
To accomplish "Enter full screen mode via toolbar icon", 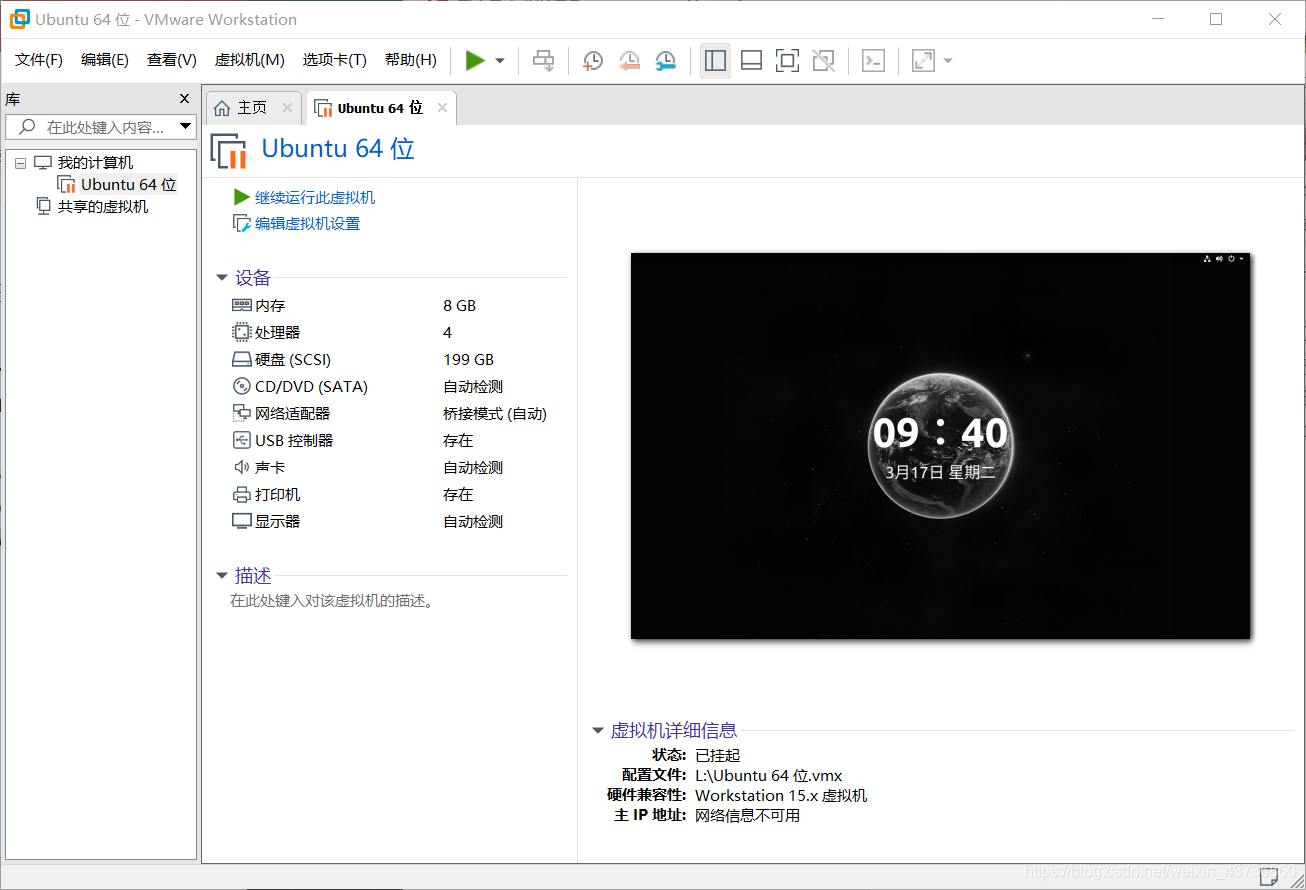I will click(x=787, y=61).
